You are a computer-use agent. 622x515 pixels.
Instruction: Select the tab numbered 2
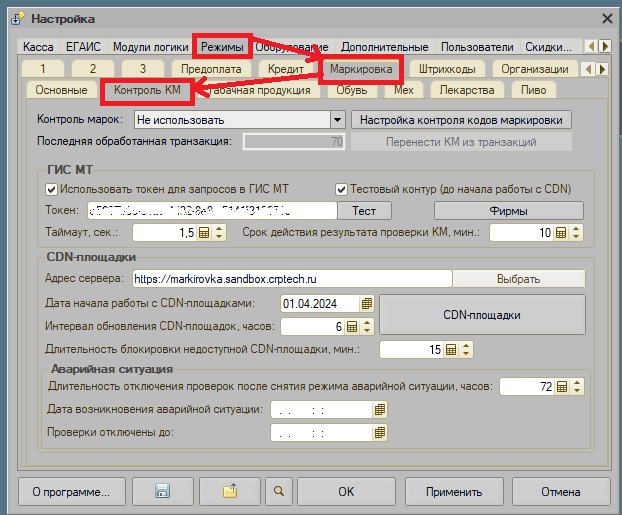(x=93, y=69)
